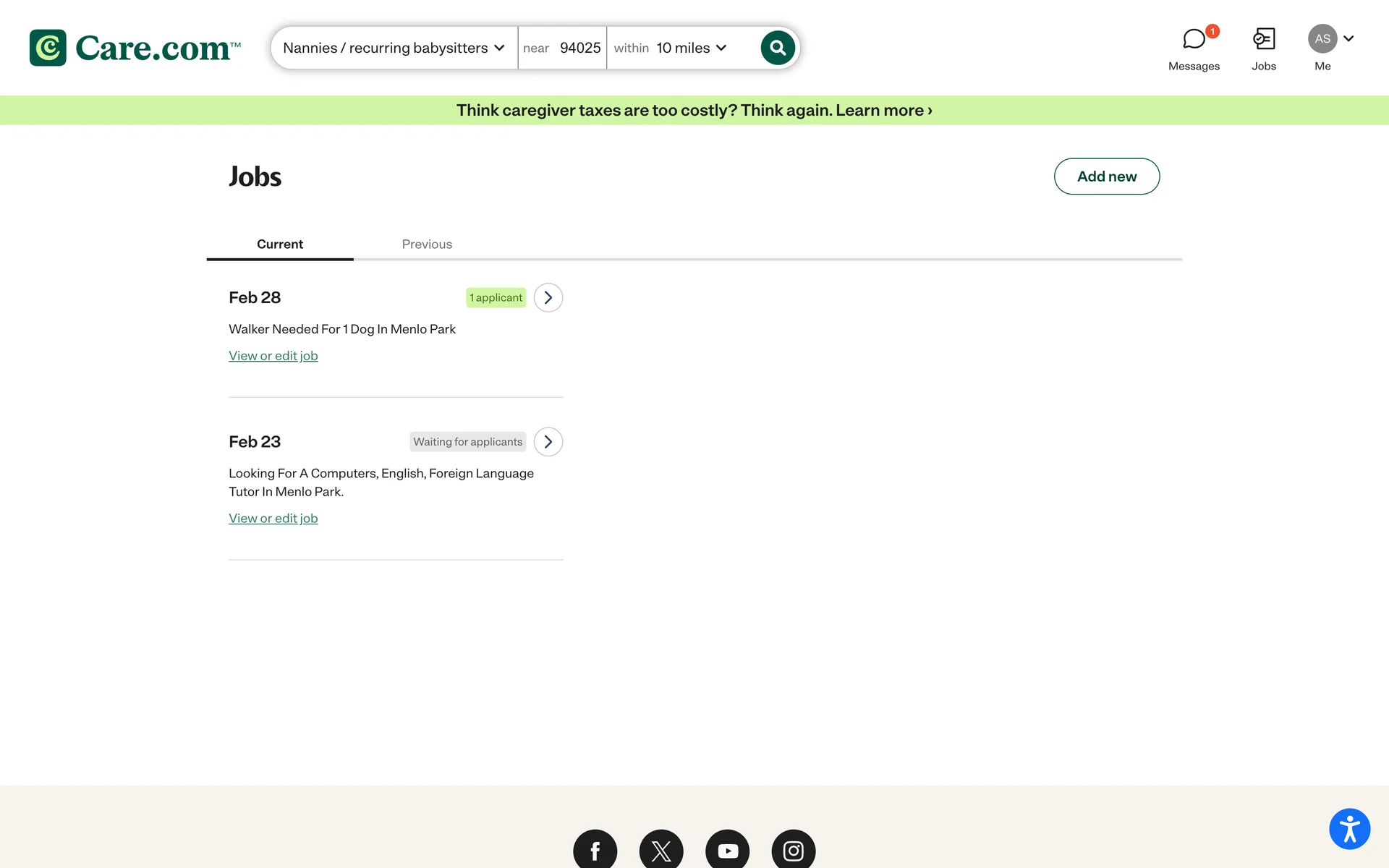Expand the Nannies / recurring babysitters dropdown
The image size is (1389, 868).
(x=394, y=48)
